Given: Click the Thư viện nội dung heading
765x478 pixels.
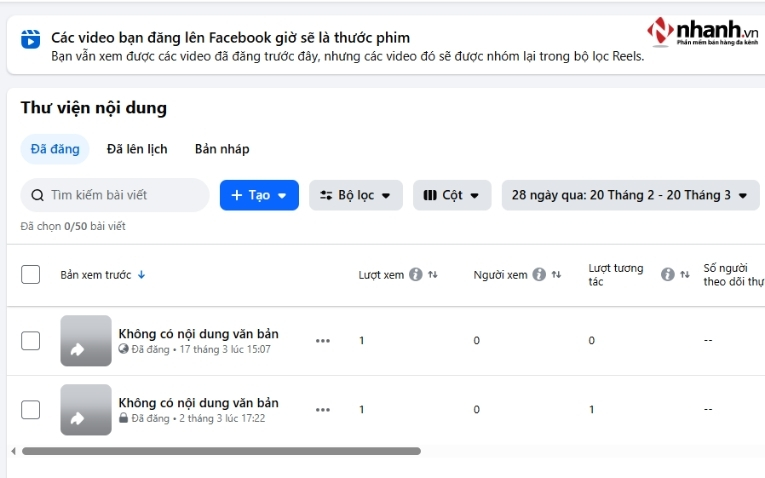Looking at the screenshot, I should coord(94,108).
